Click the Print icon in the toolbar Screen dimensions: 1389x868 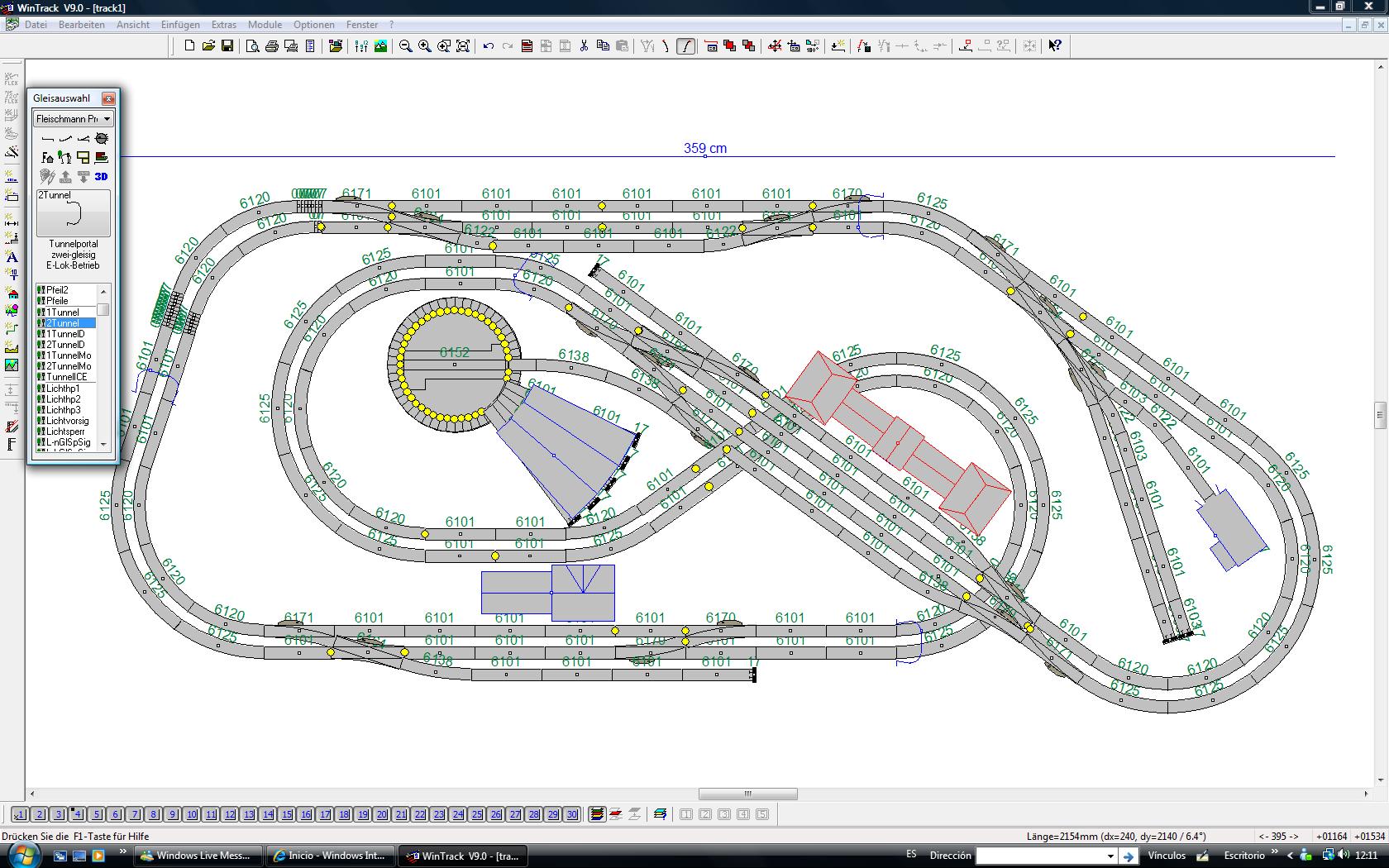(272, 46)
